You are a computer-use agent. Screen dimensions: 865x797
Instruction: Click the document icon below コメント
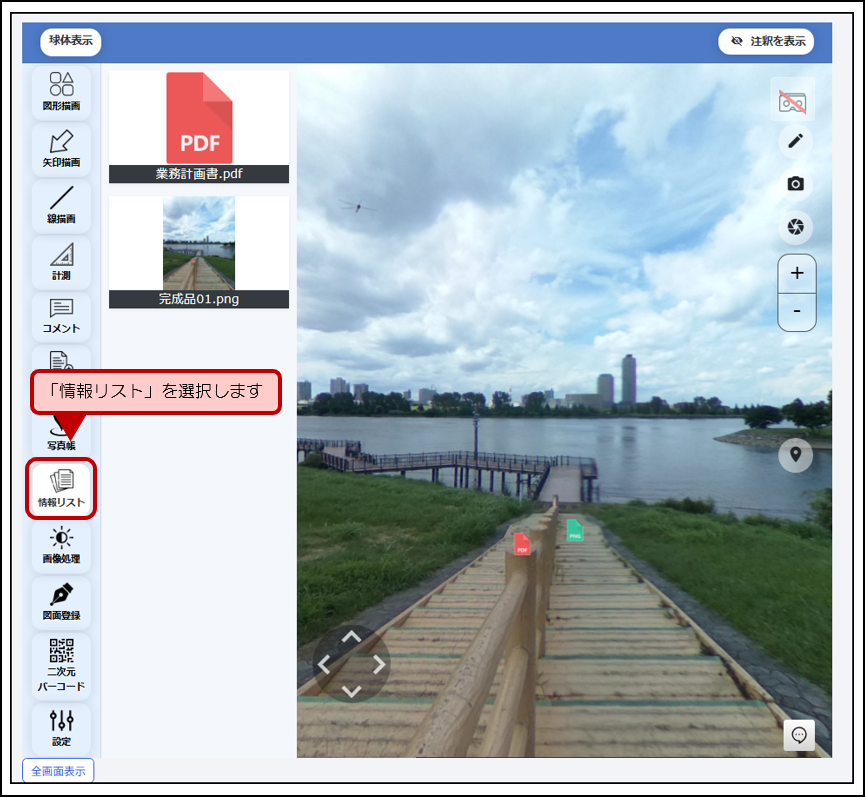[x=61, y=359]
